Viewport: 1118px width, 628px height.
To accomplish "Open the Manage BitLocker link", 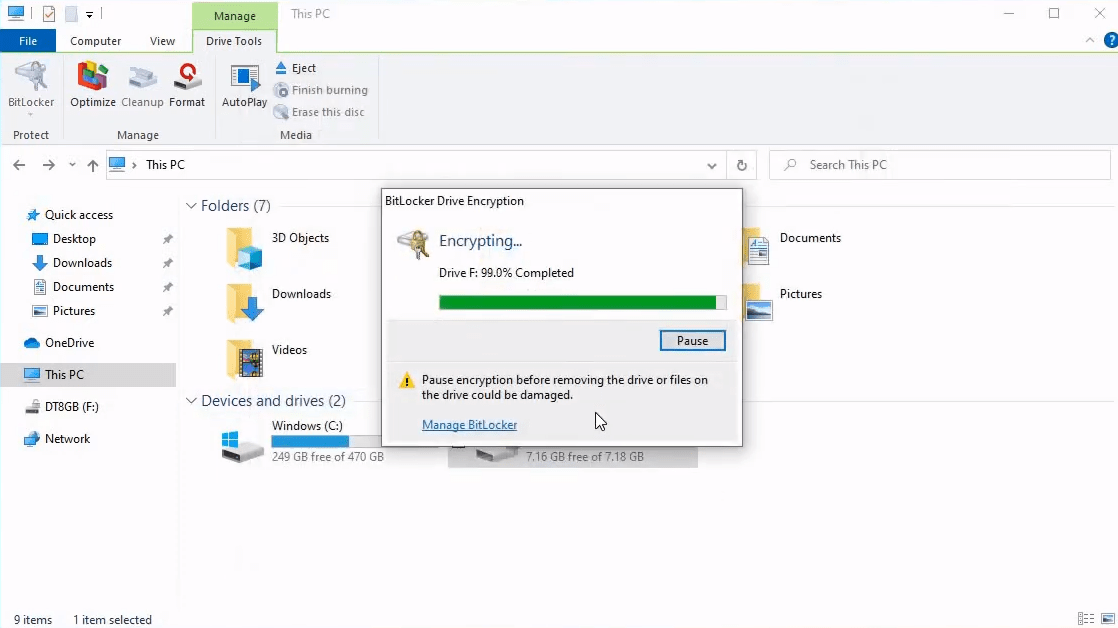I will 469,424.
